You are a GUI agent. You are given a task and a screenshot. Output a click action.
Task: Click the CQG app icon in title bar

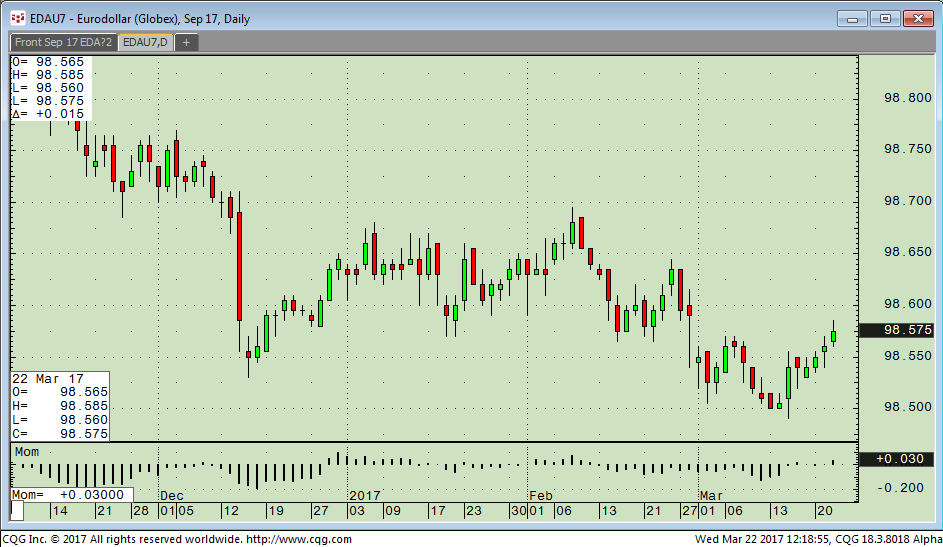(17, 18)
